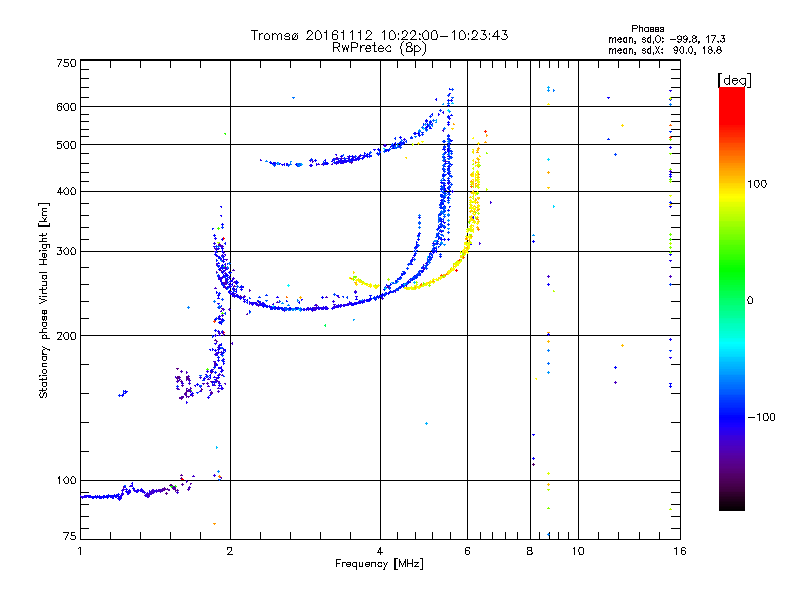Click the black bottom of the colorbar
Viewport: 800px width, 600px height.
click(x=732, y=503)
